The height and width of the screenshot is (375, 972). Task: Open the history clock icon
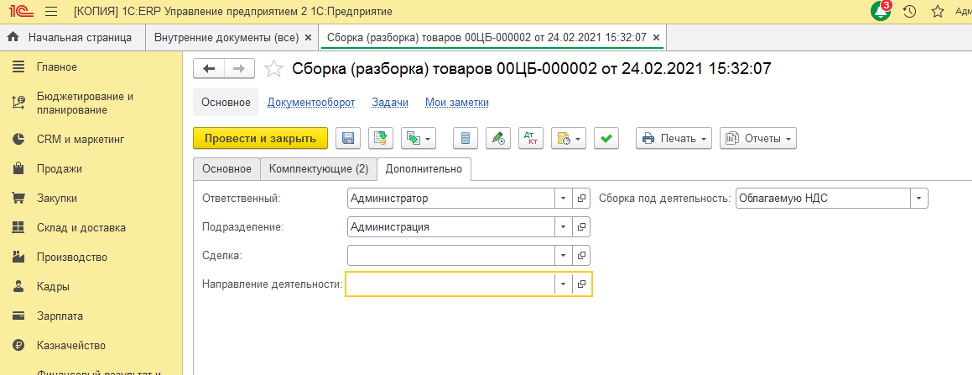coord(909,11)
